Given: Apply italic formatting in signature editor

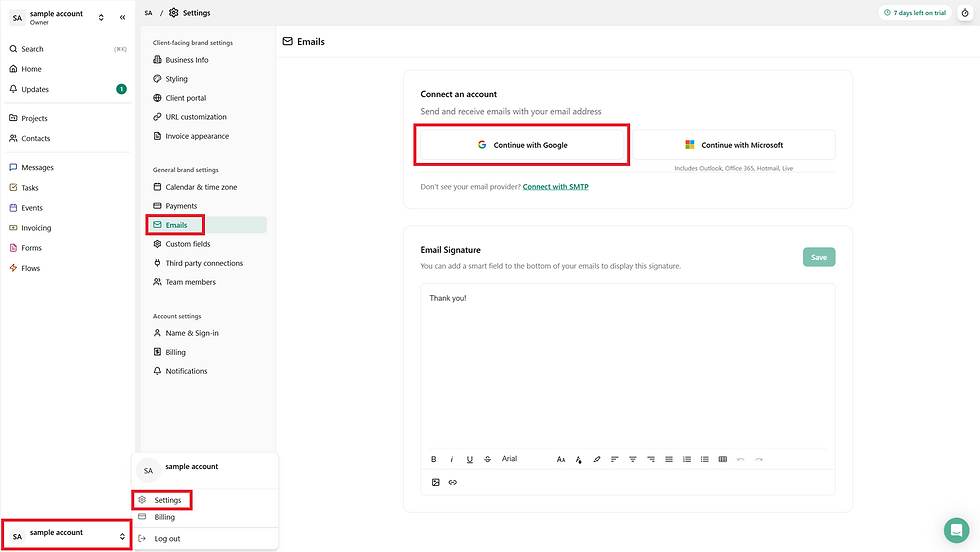Looking at the screenshot, I should click(452, 459).
